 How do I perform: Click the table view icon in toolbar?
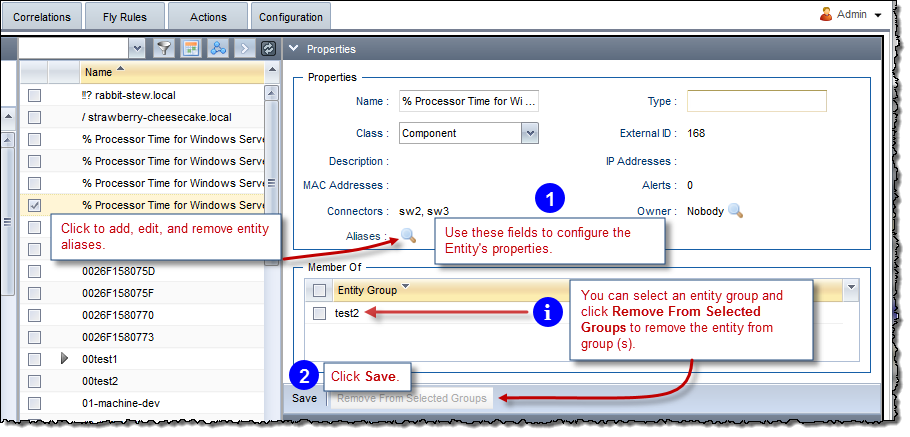(x=191, y=48)
